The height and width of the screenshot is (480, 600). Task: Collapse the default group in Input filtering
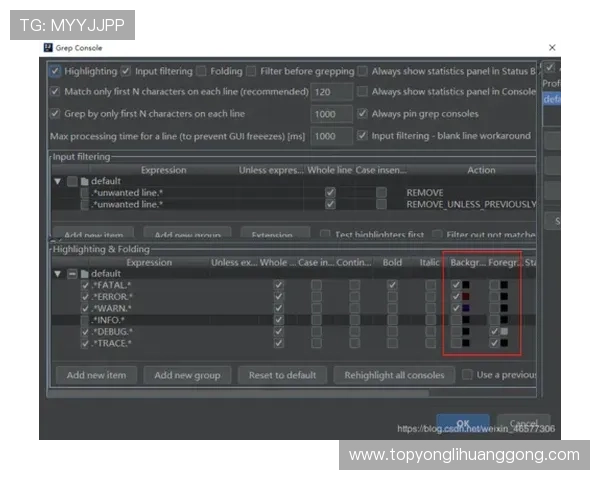pyautogui.click(x=58, y=181)
